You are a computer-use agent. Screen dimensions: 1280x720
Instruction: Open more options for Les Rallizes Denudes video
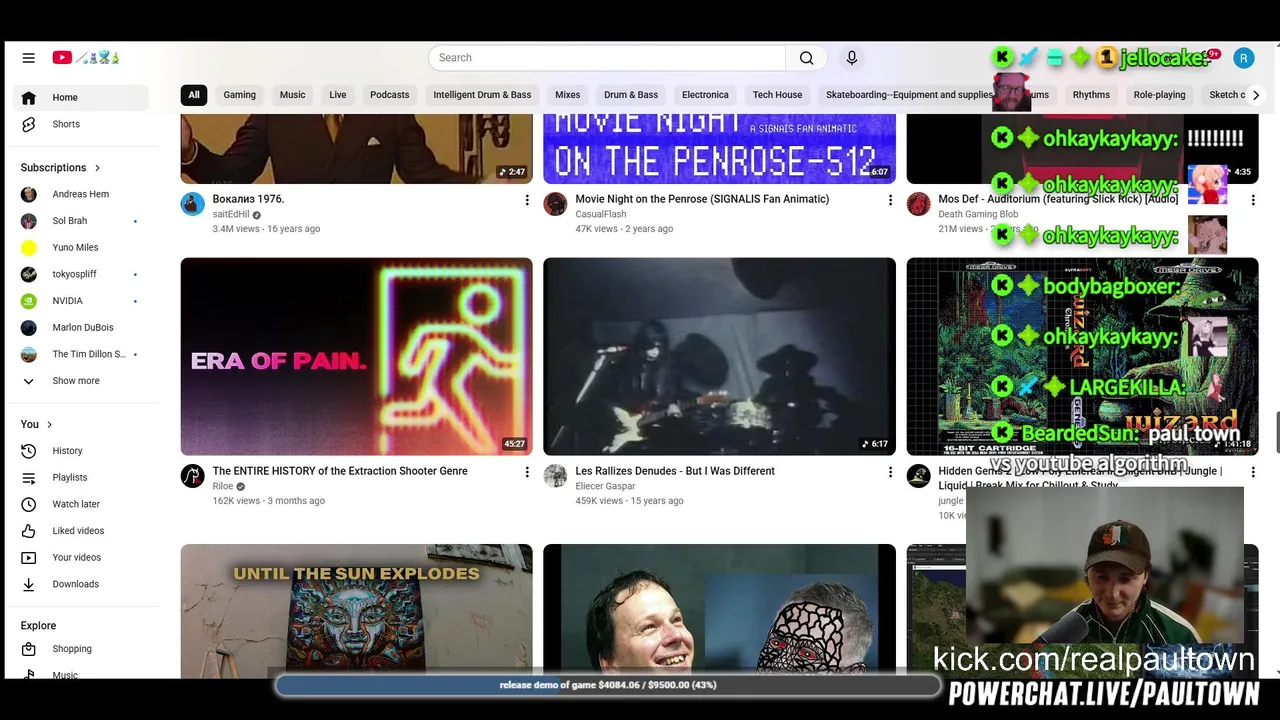890,473
